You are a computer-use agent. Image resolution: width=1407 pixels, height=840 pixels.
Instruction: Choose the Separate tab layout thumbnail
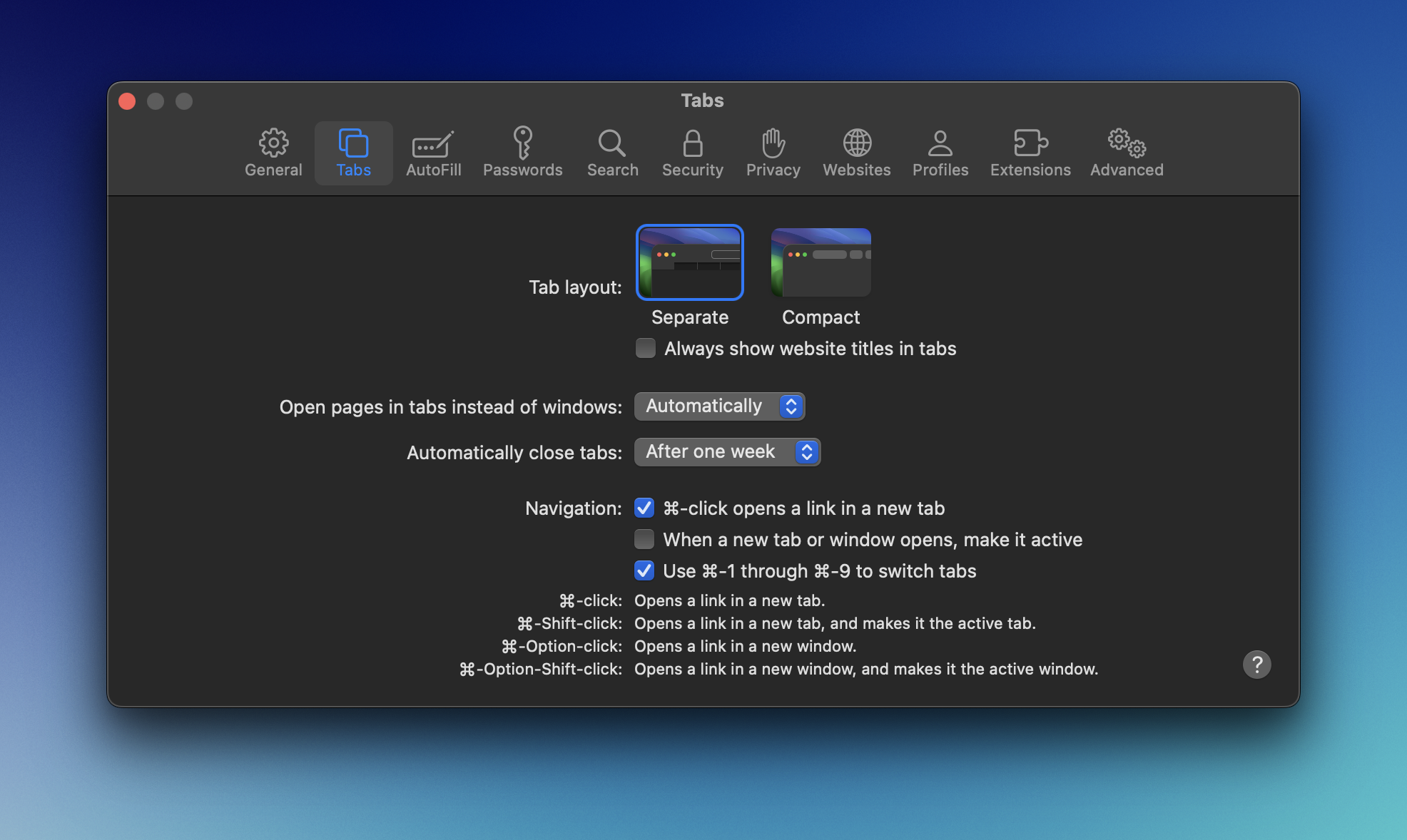tap(689, 262)
